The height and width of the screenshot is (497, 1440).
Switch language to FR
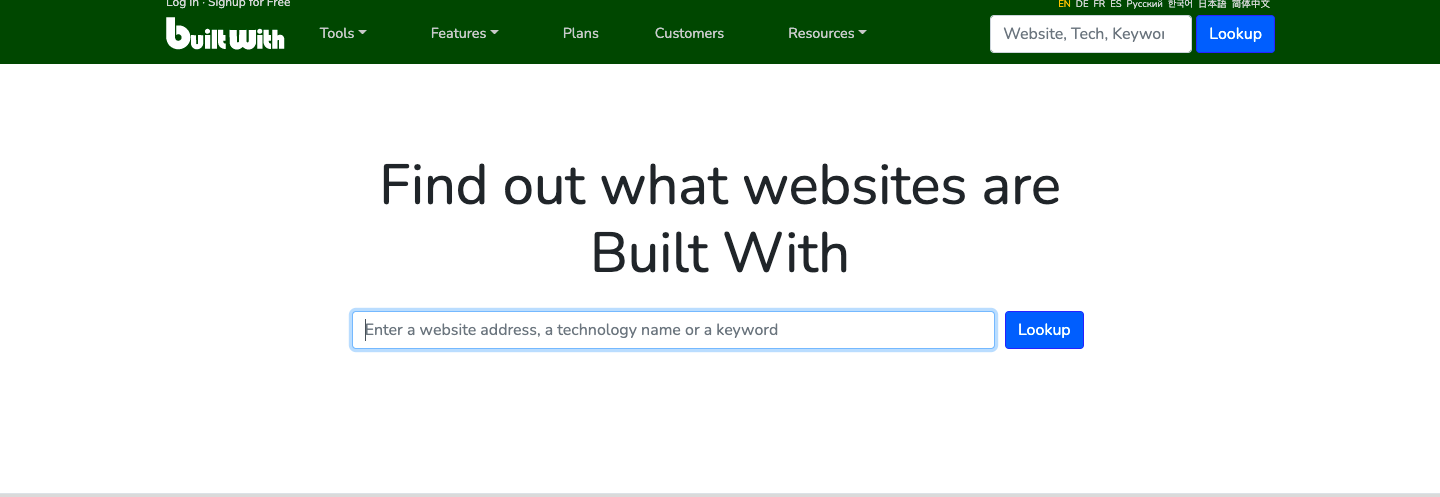pyautogui.click(x=1099, y=4)
